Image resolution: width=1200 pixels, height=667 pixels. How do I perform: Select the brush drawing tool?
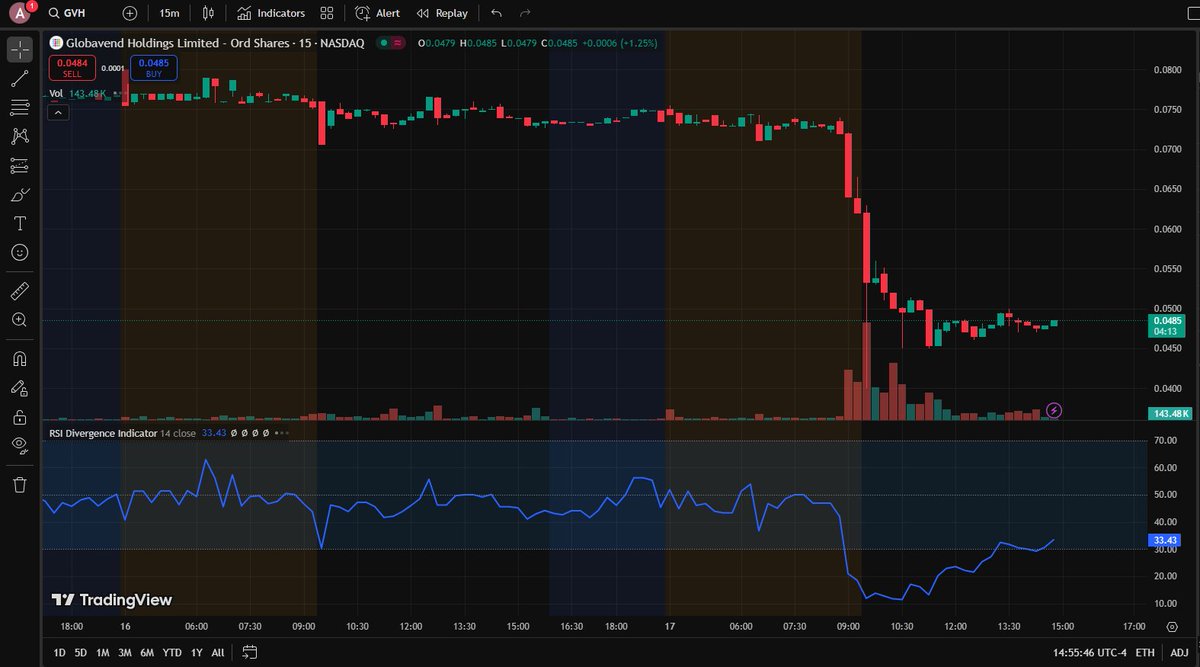(x=19, y=194)
